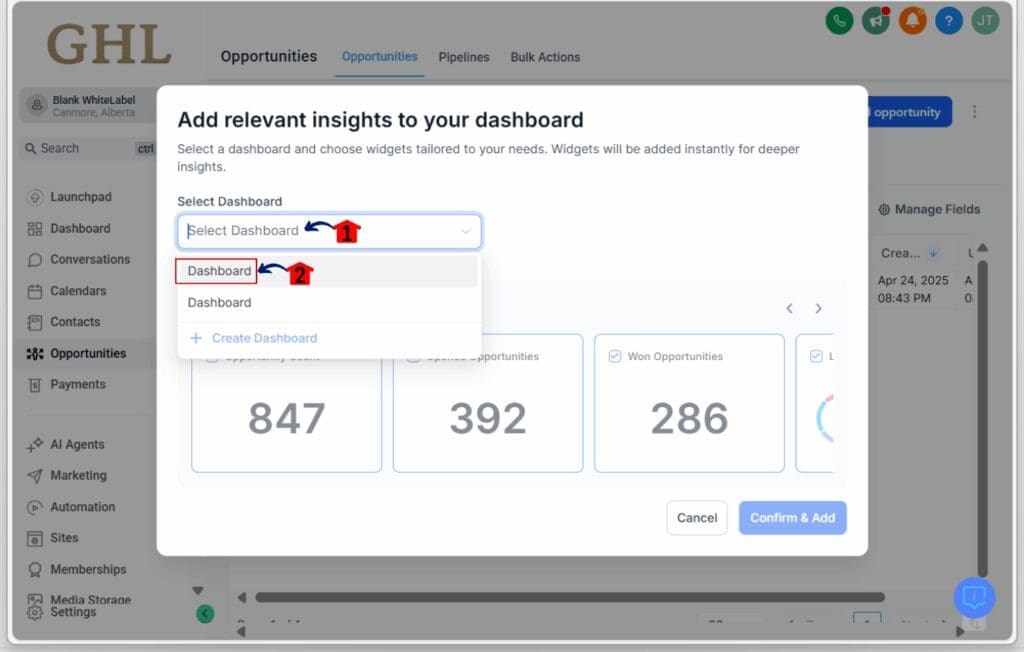Image resolution: width=1024 pixels, height=652 pixels.
Task: Open the three-dot more options menu
Action: coord(974,112)
